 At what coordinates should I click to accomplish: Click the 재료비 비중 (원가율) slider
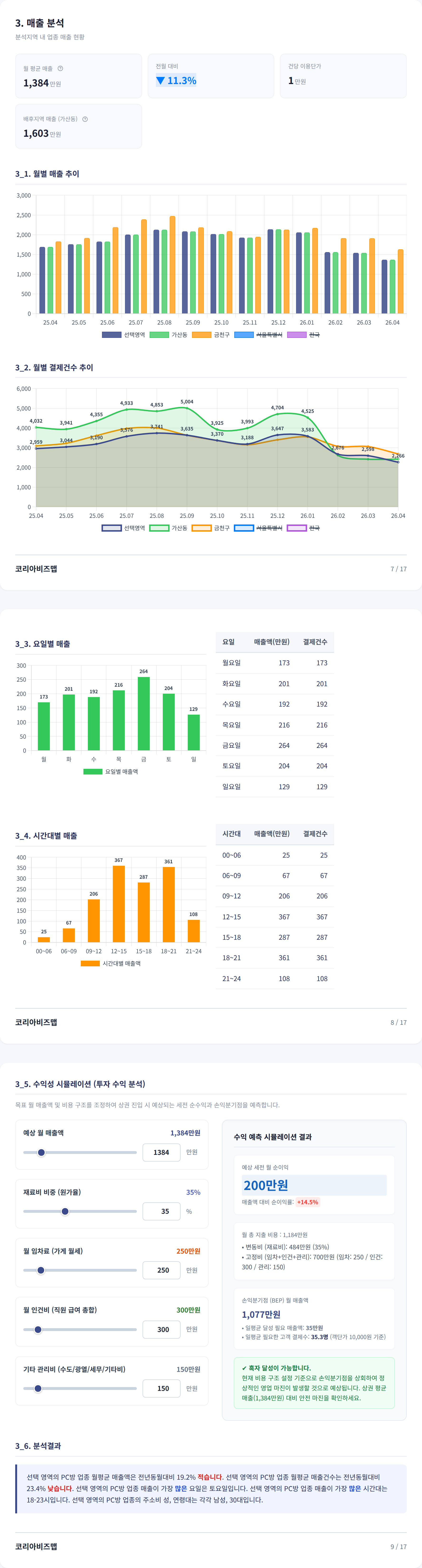[80, 1211]
